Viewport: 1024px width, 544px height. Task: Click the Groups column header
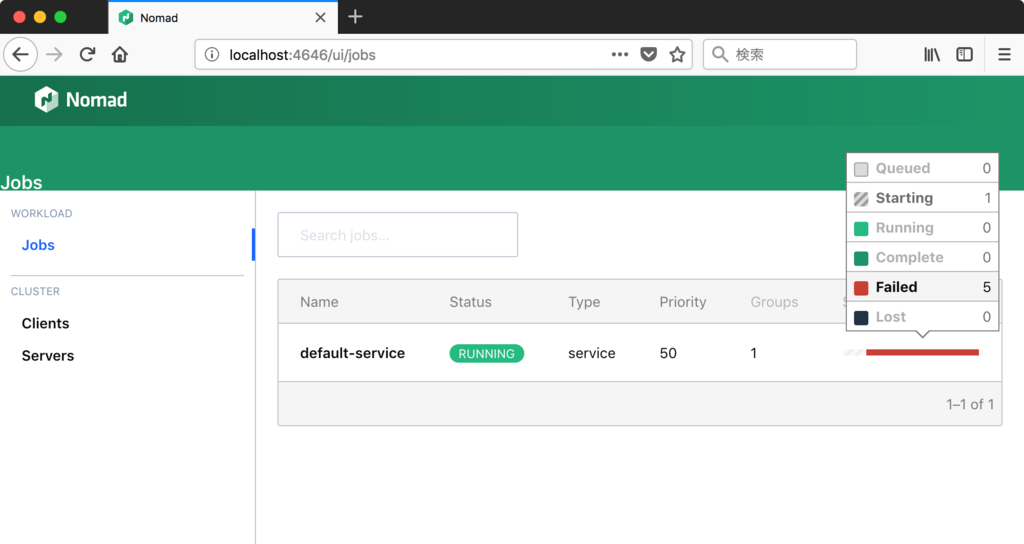(774, 302)
